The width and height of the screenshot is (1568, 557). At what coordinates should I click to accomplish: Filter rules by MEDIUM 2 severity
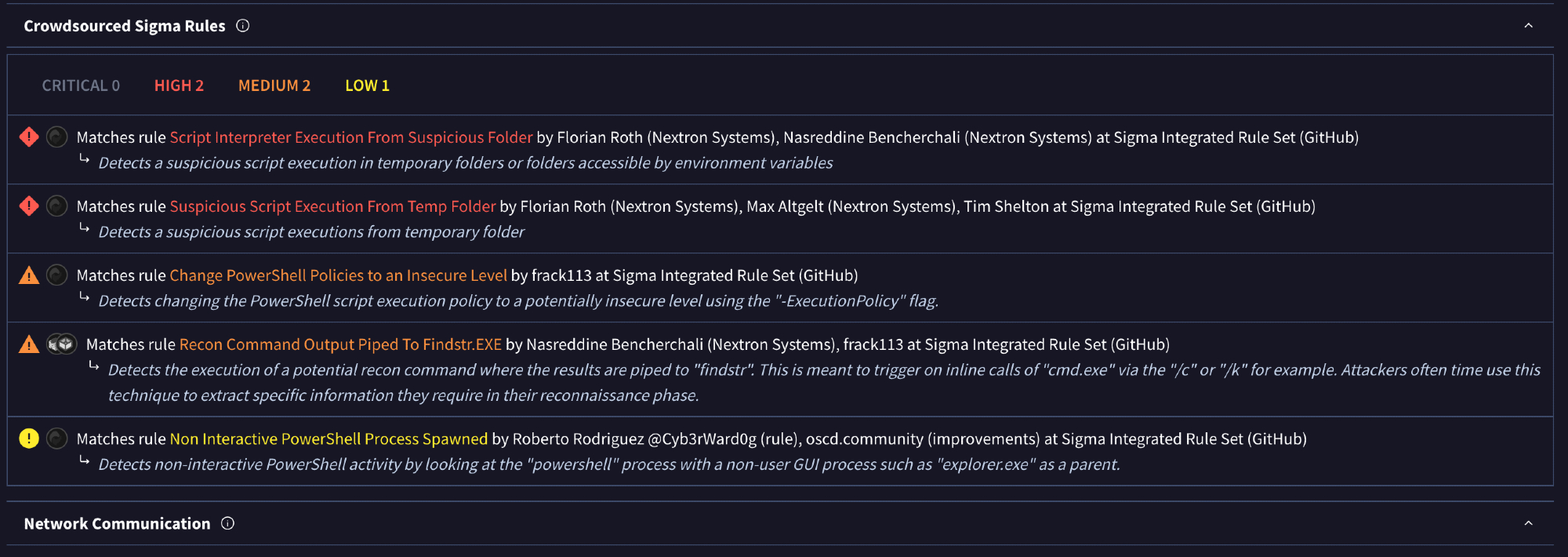[x=274, y=86]
